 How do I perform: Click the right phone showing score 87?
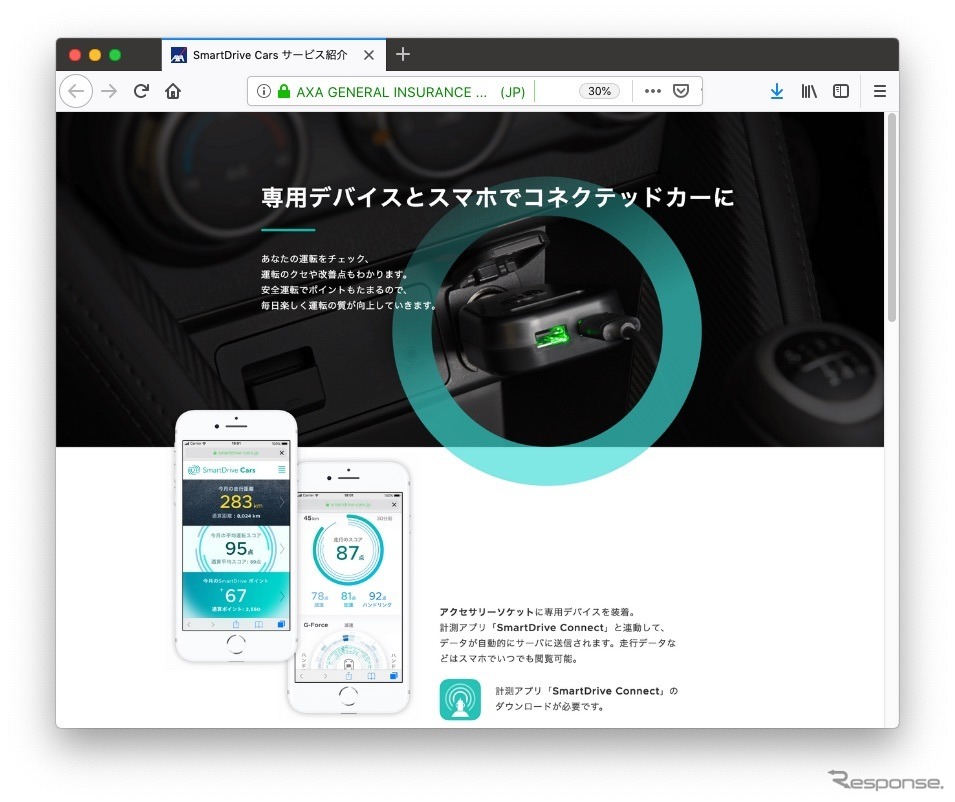click(x=348, y=588)
